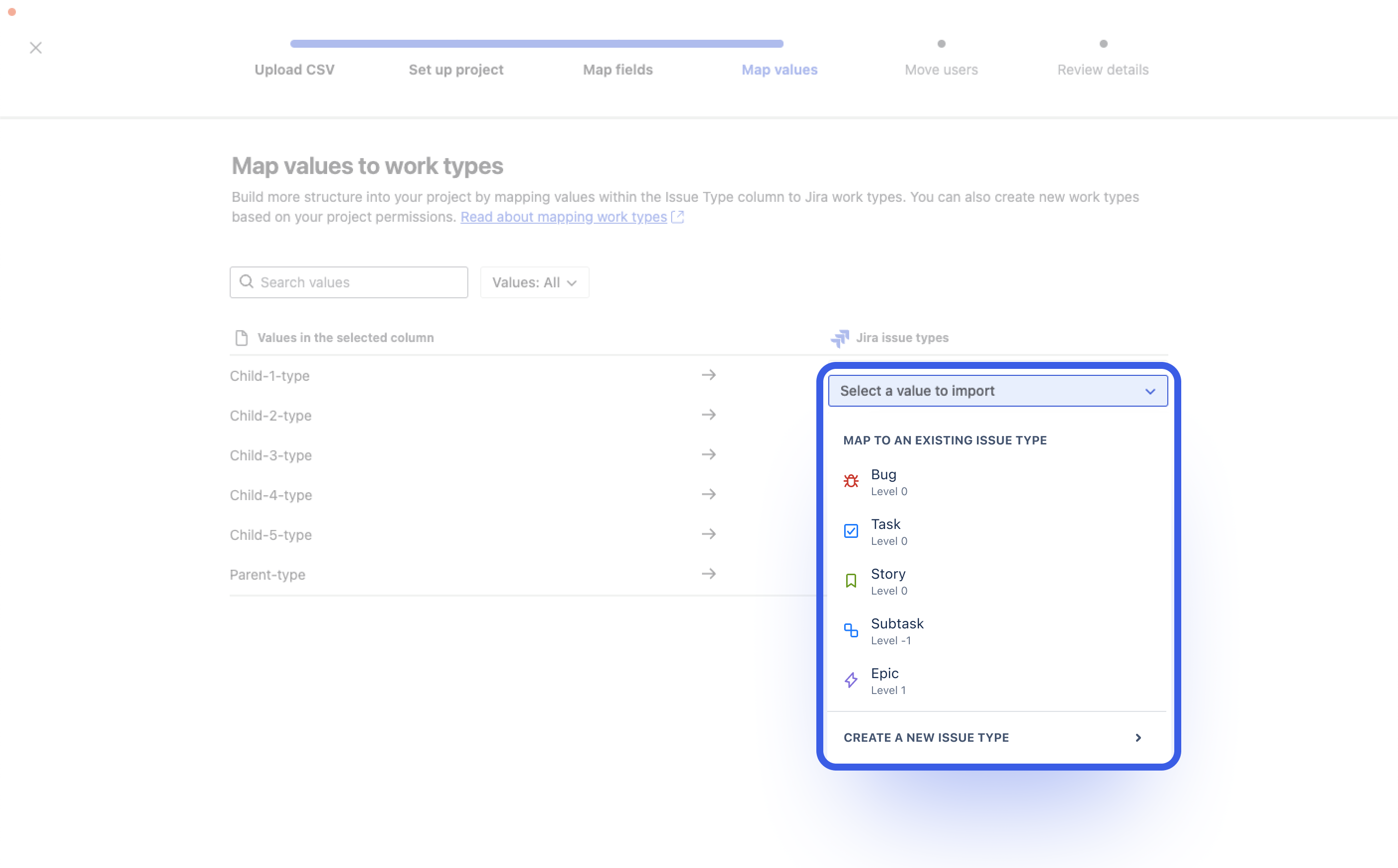1398x868 pixels.
Task: Go to the Map fields step
Action: pos(618,70)
